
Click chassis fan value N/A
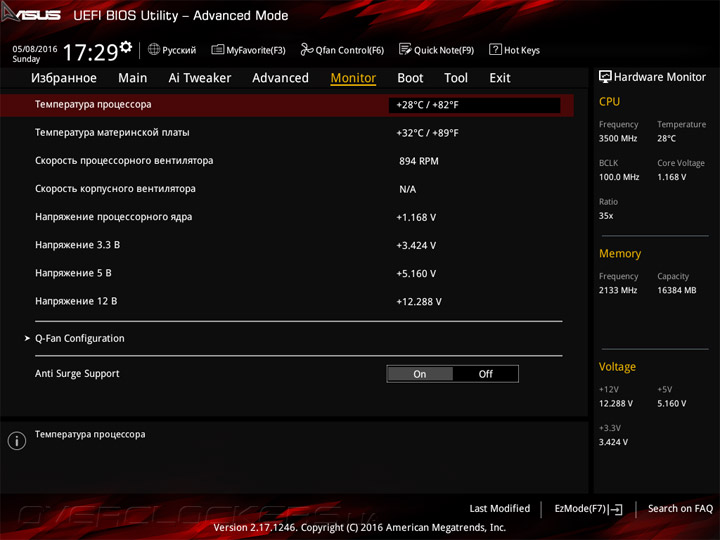click(x=408, y=189)
